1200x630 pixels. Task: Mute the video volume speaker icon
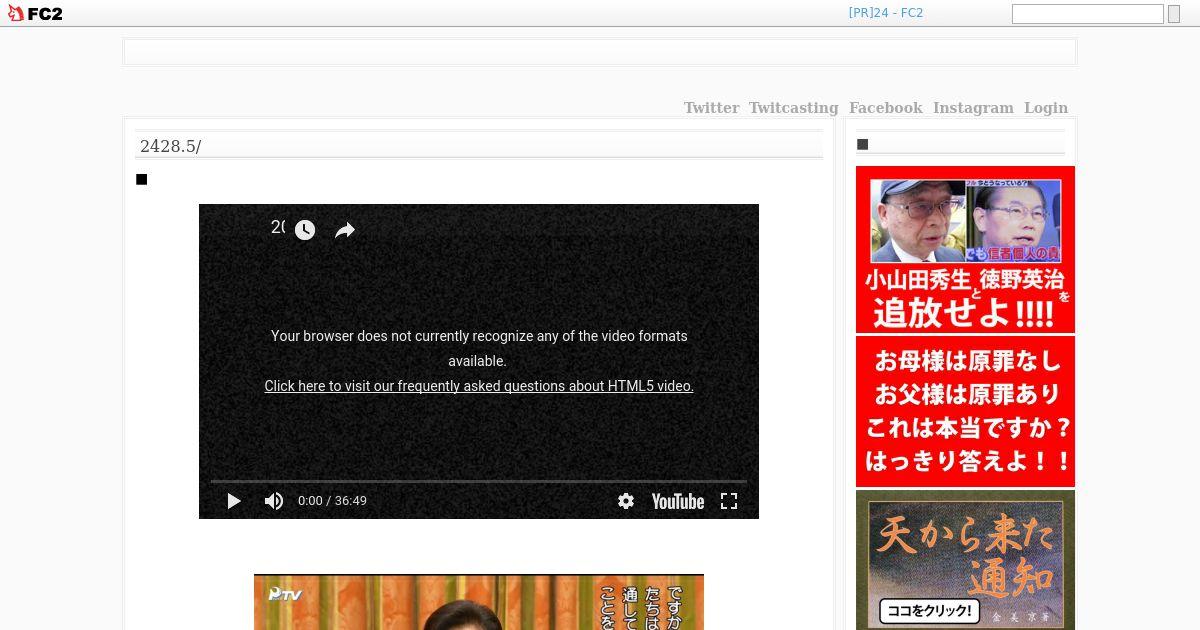273,501
